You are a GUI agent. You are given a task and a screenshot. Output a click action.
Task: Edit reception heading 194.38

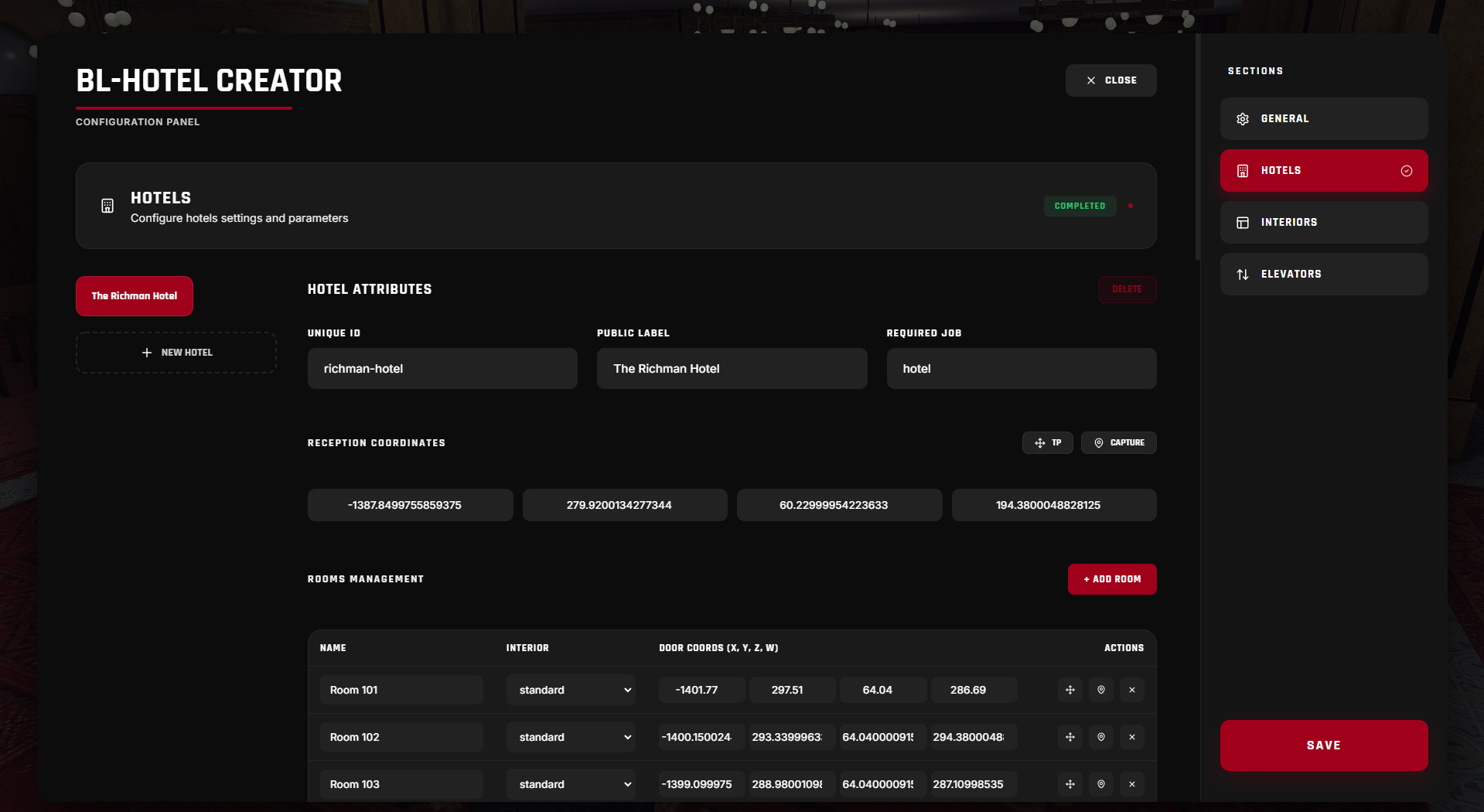(1054, 505)
